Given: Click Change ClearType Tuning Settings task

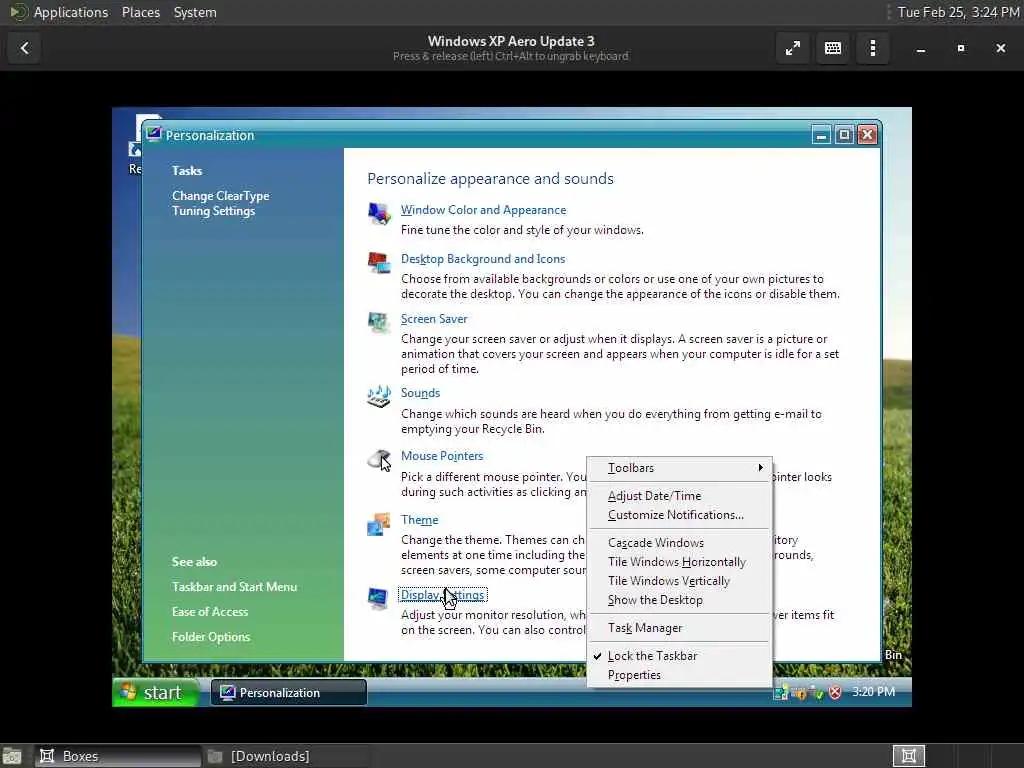Looking at the screenshot, I should click(220, 203).
